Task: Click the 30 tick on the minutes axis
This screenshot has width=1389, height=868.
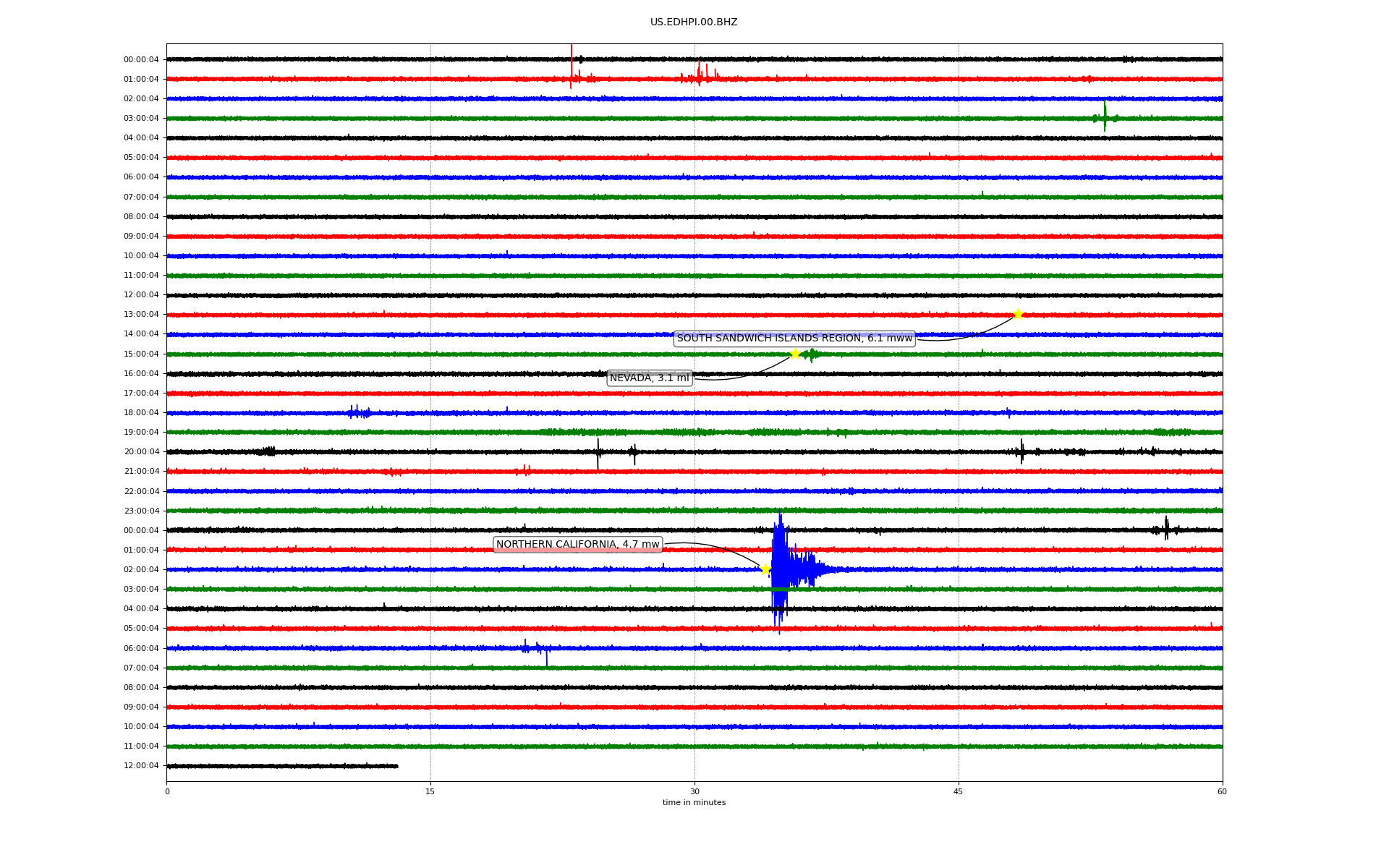Action: tap(694, 791)
